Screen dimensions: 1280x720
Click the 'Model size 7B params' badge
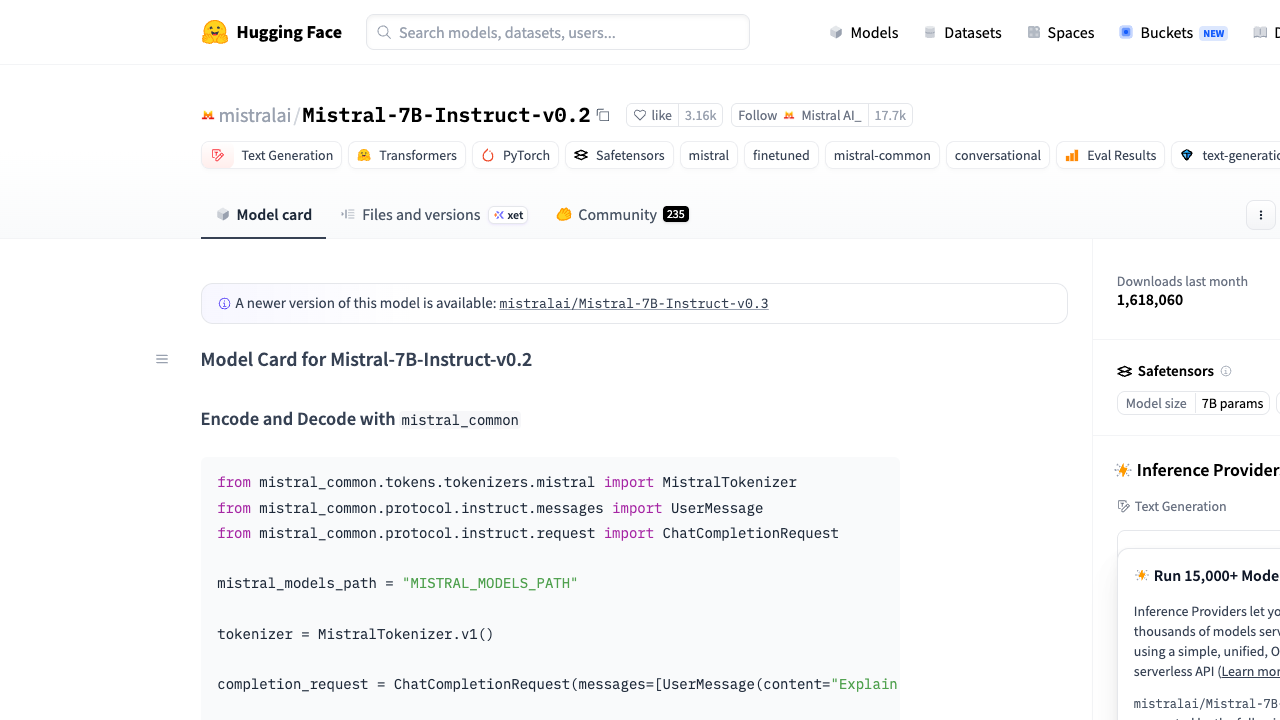coord(1193,404)
